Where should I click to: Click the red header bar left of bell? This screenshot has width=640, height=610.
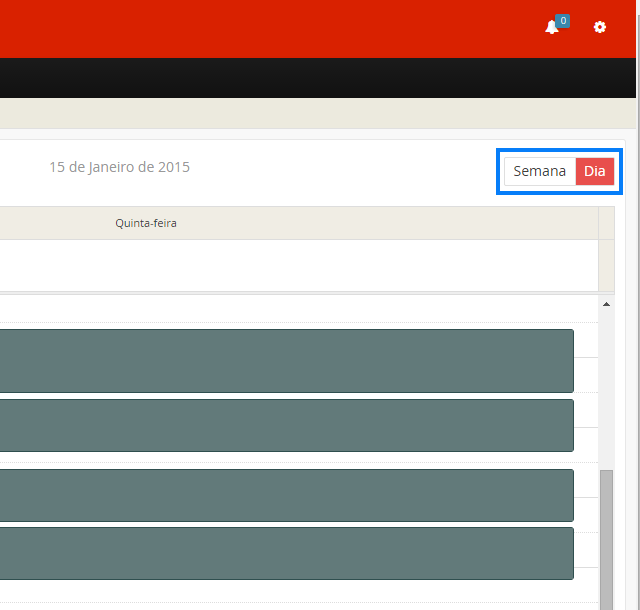pyautogui.click(x=300, y=28)
